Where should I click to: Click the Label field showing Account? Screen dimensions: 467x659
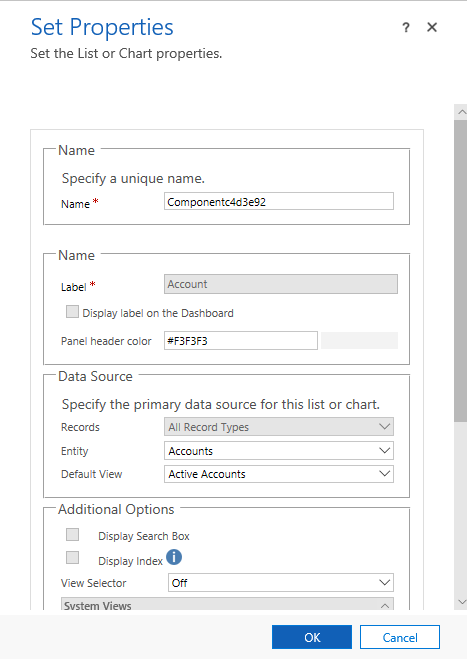click(x=281, y=284)
